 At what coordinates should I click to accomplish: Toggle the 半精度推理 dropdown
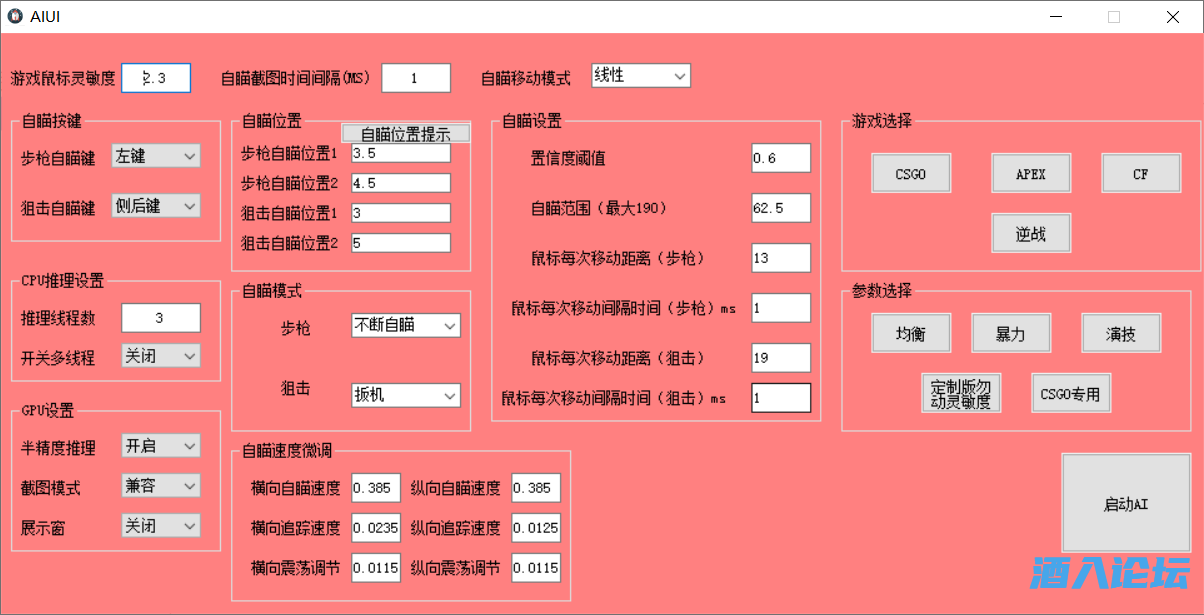[x=160, y=446]
